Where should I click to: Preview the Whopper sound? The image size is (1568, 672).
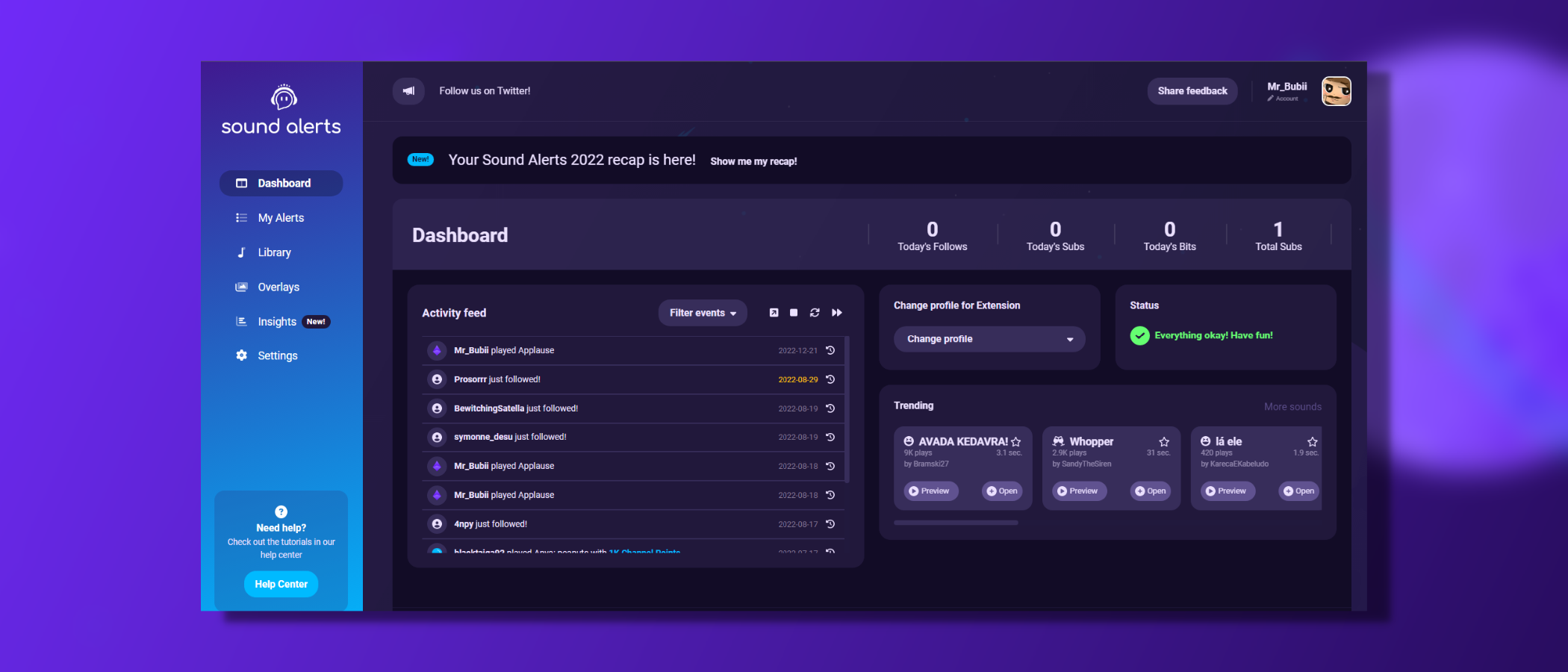(x=1078, y=491)
